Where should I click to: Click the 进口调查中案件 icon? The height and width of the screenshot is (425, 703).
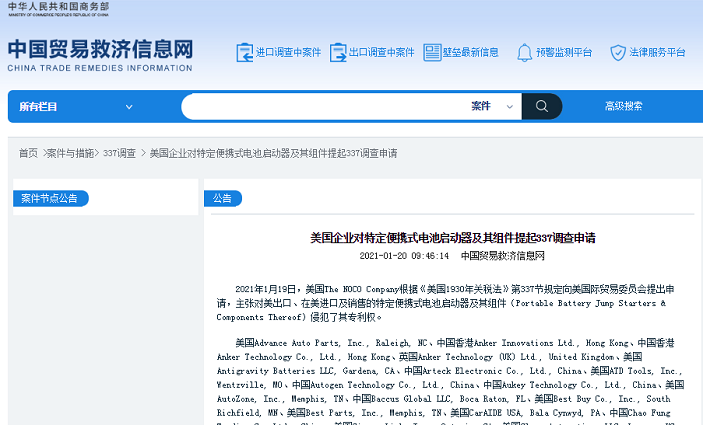(245, 52)
